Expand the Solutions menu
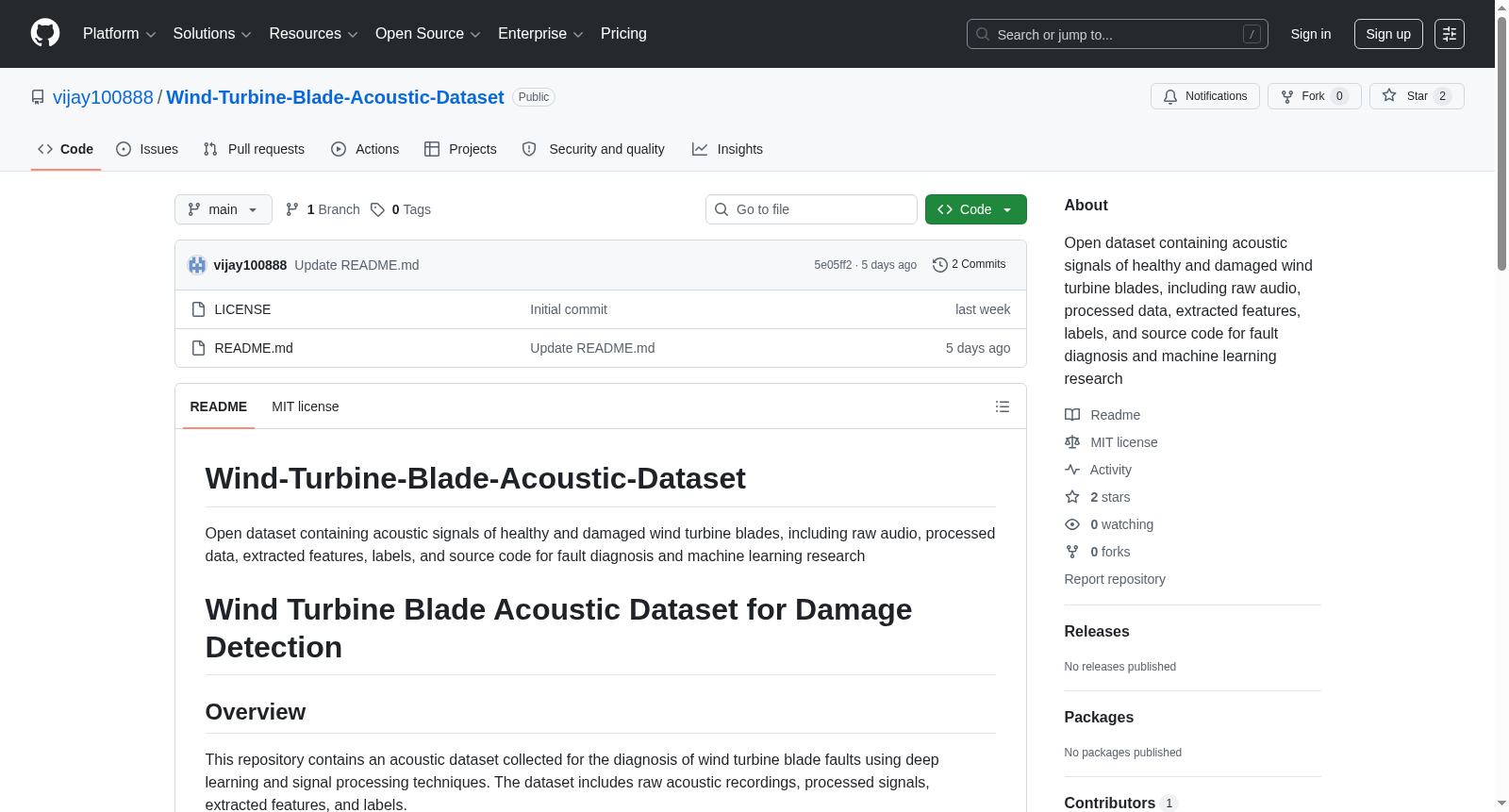 (x=212, y=34)
